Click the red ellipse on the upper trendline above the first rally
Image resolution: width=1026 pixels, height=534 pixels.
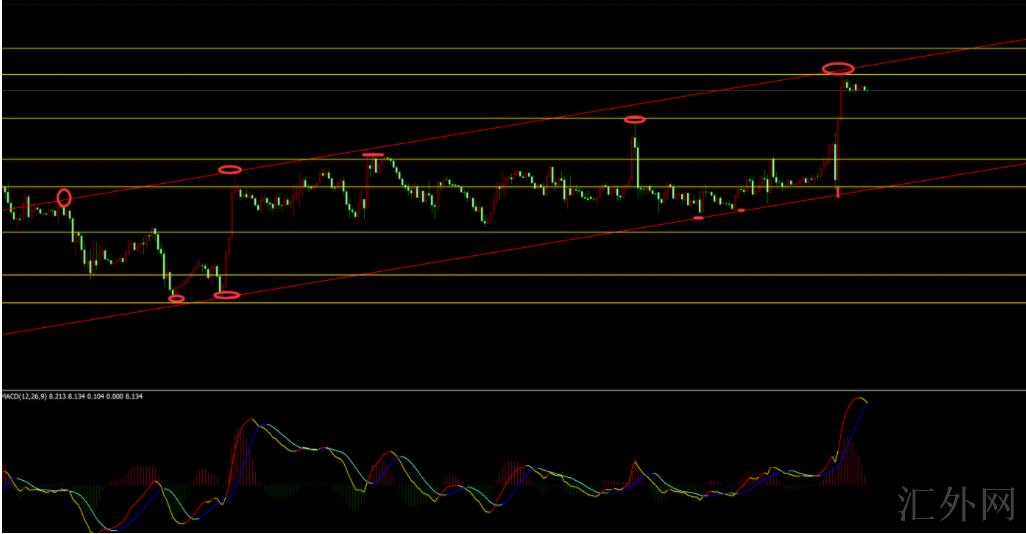(230, 169)
